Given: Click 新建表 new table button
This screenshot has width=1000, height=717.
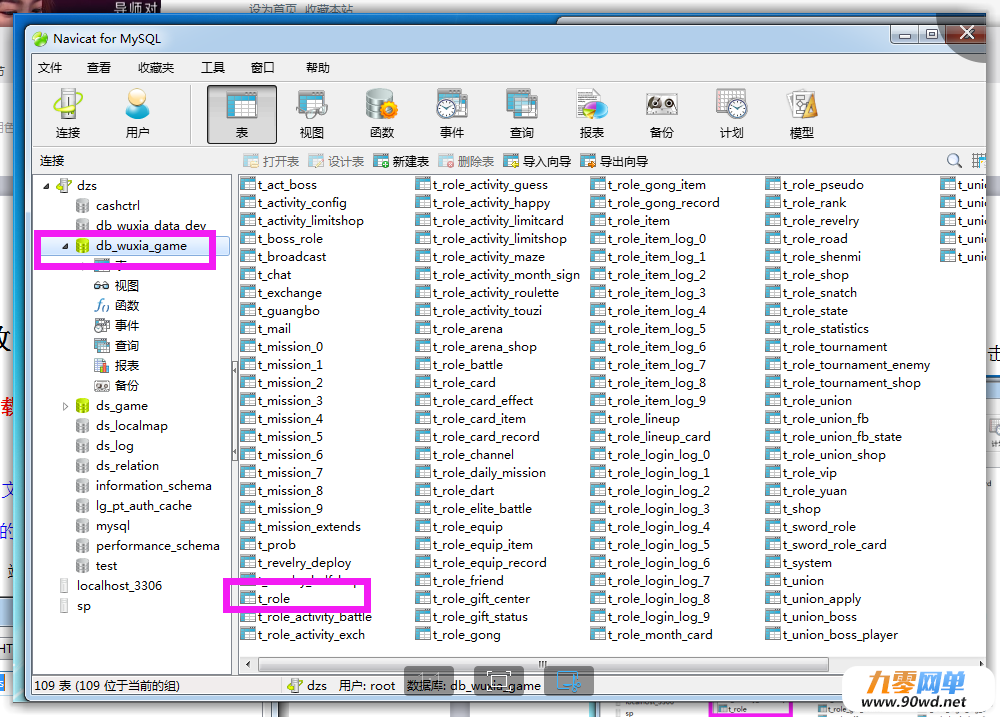Looking at the screenshot, I should 401,161.
